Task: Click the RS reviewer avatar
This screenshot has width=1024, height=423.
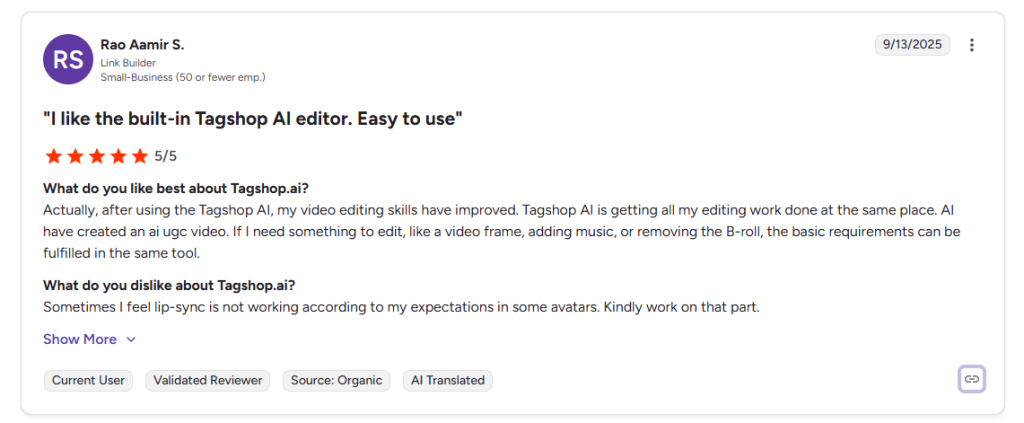Action: (x=68, y=60)
